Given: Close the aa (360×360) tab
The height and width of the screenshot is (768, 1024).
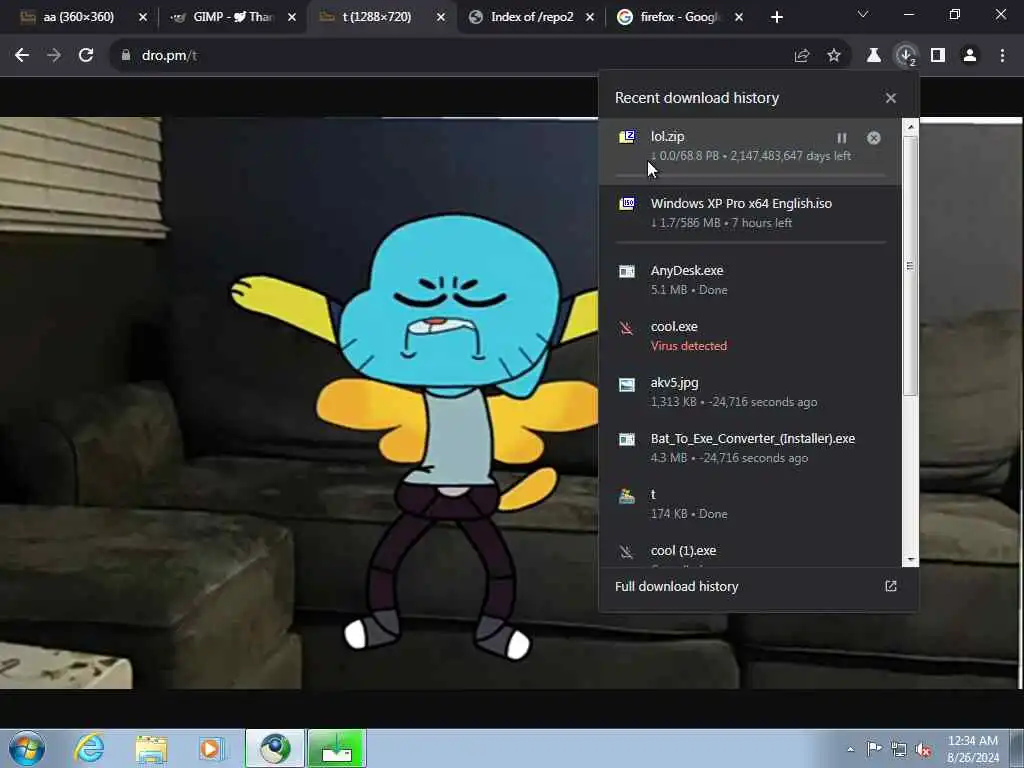Looking at the screenshot, I should tap(143, 17).
